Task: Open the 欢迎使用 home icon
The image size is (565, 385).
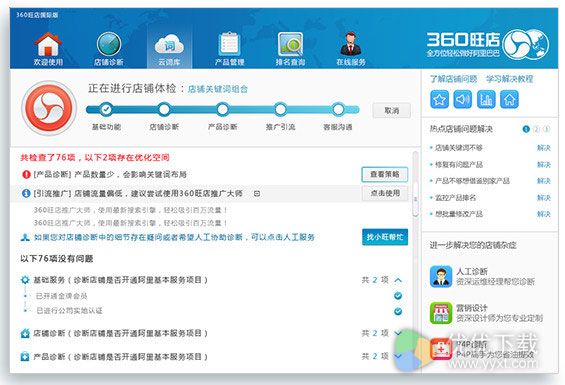Action: (48, 44)
